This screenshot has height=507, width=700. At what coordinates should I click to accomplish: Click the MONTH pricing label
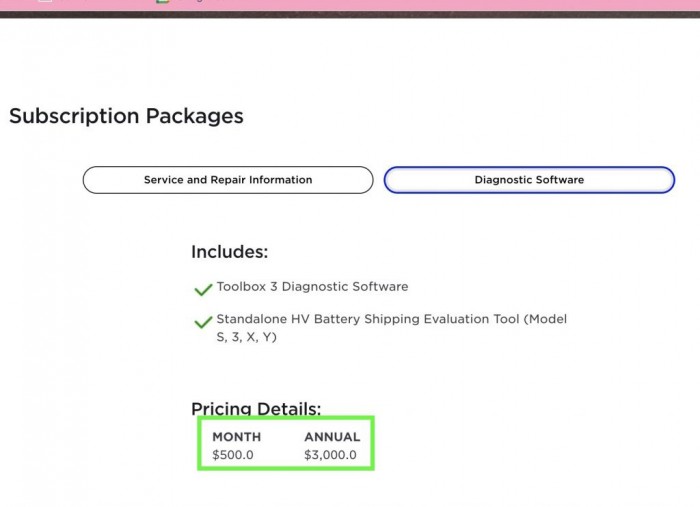[236, 437]
